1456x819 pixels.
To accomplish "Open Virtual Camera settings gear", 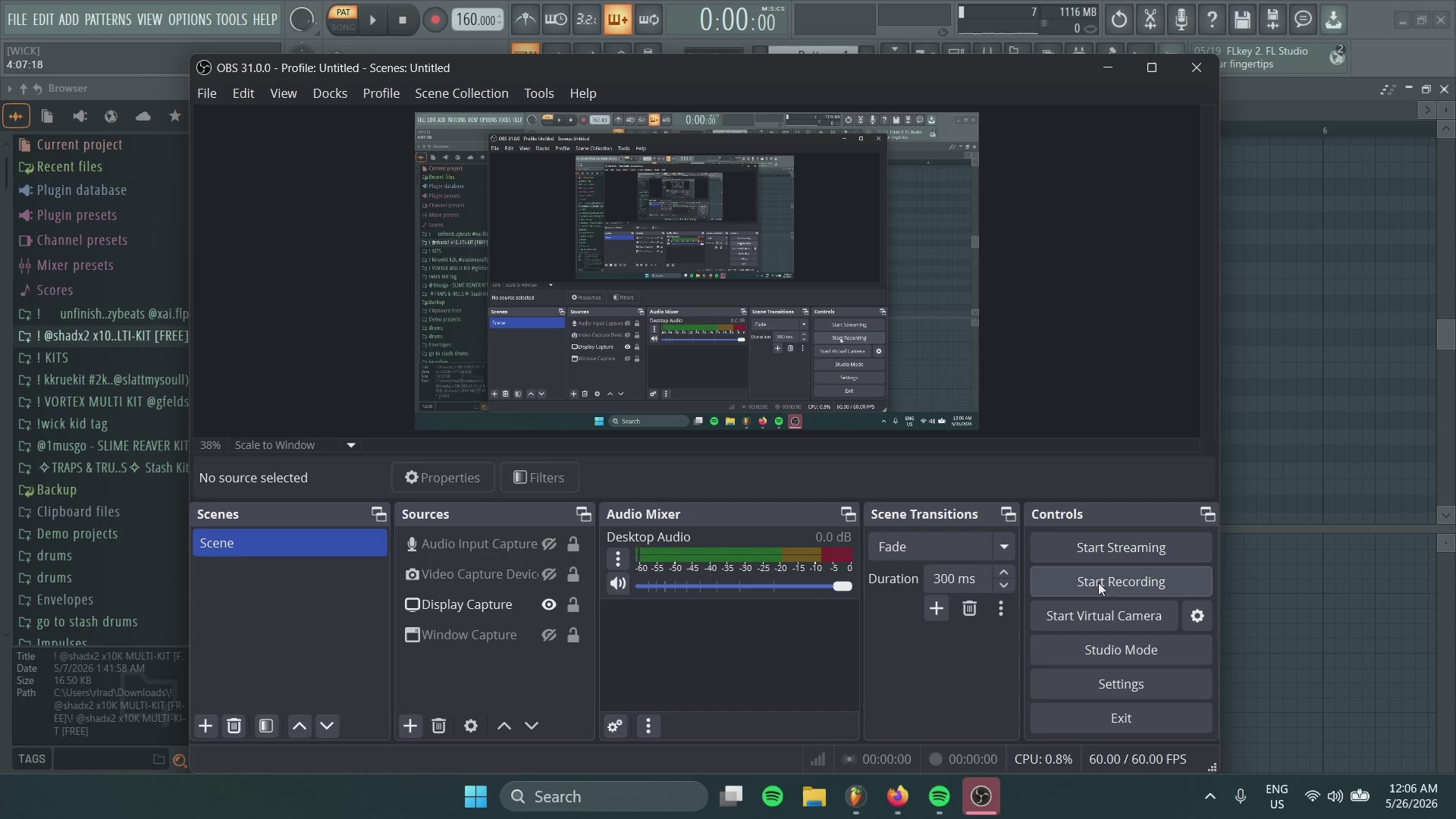I will 1197,617.
